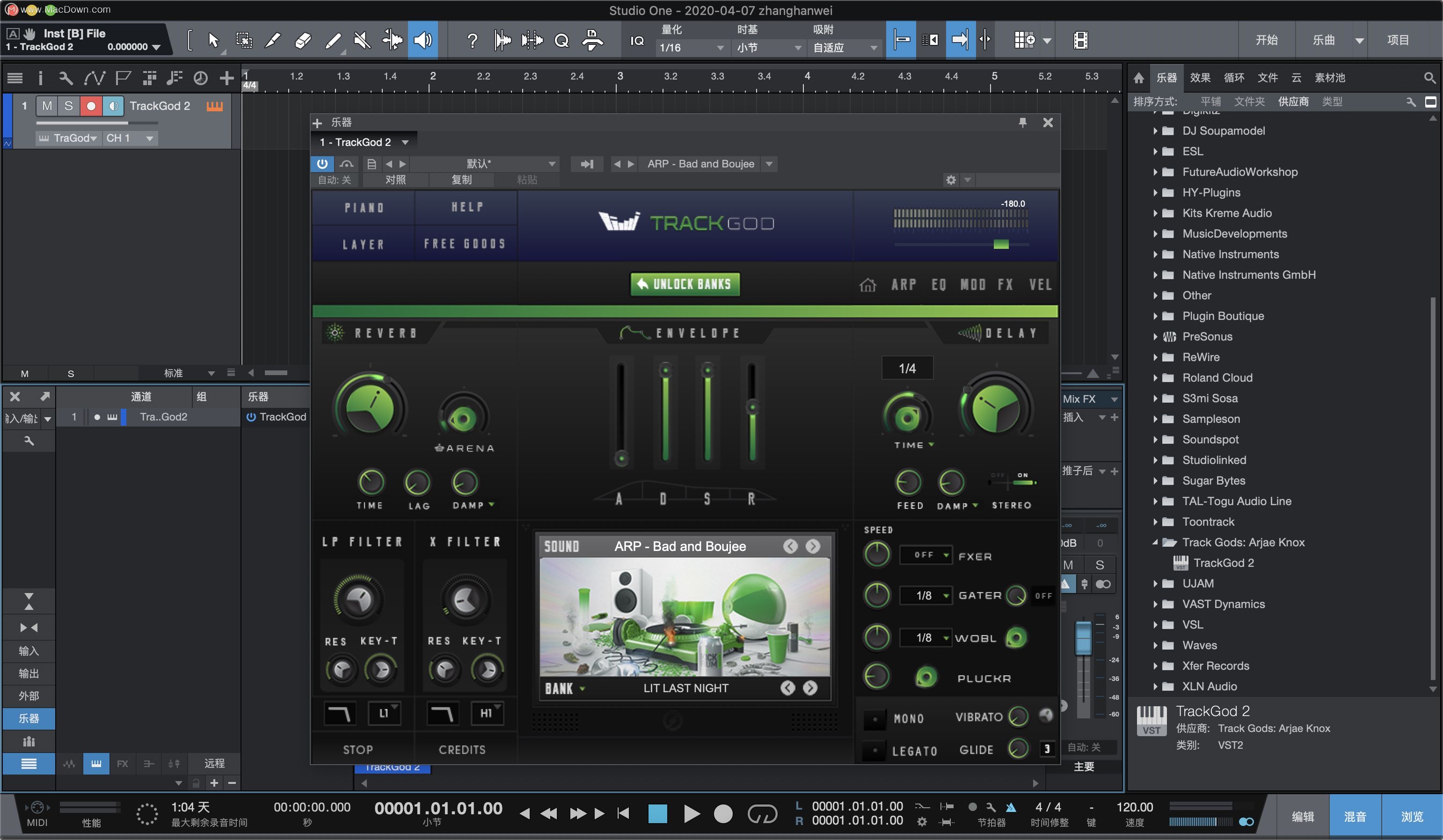This screenshot has width=1443, height=840.
Task: Open the EQ tab in TrackGod
Action: click(939, 284)
